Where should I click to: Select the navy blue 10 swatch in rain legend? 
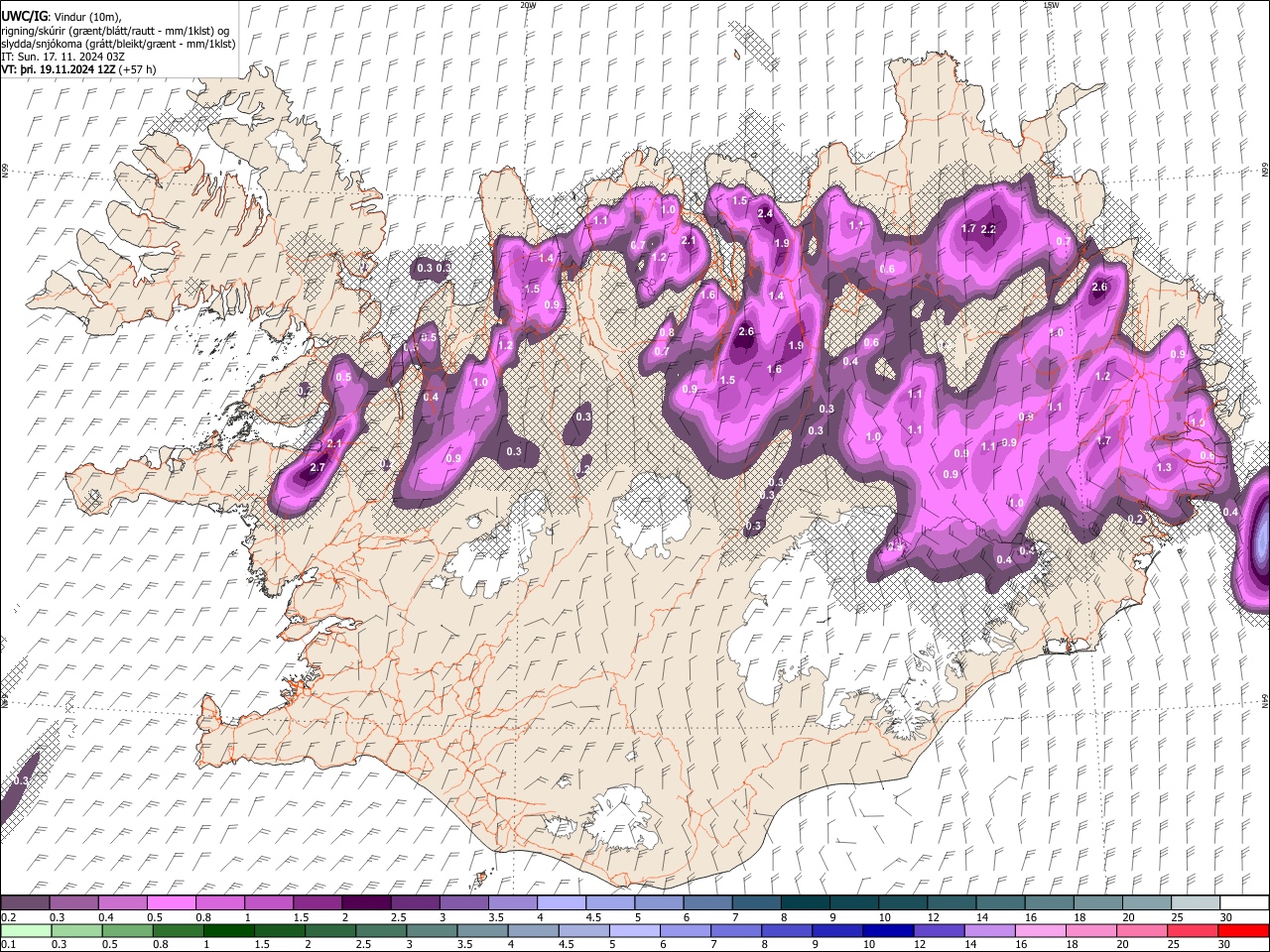click(x=888, y=931)
